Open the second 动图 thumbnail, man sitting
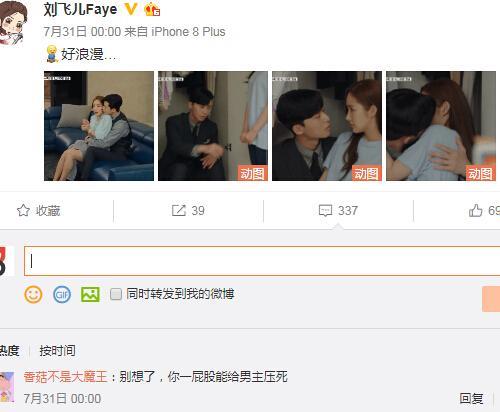The image size is (500, 412). (213, 126)
